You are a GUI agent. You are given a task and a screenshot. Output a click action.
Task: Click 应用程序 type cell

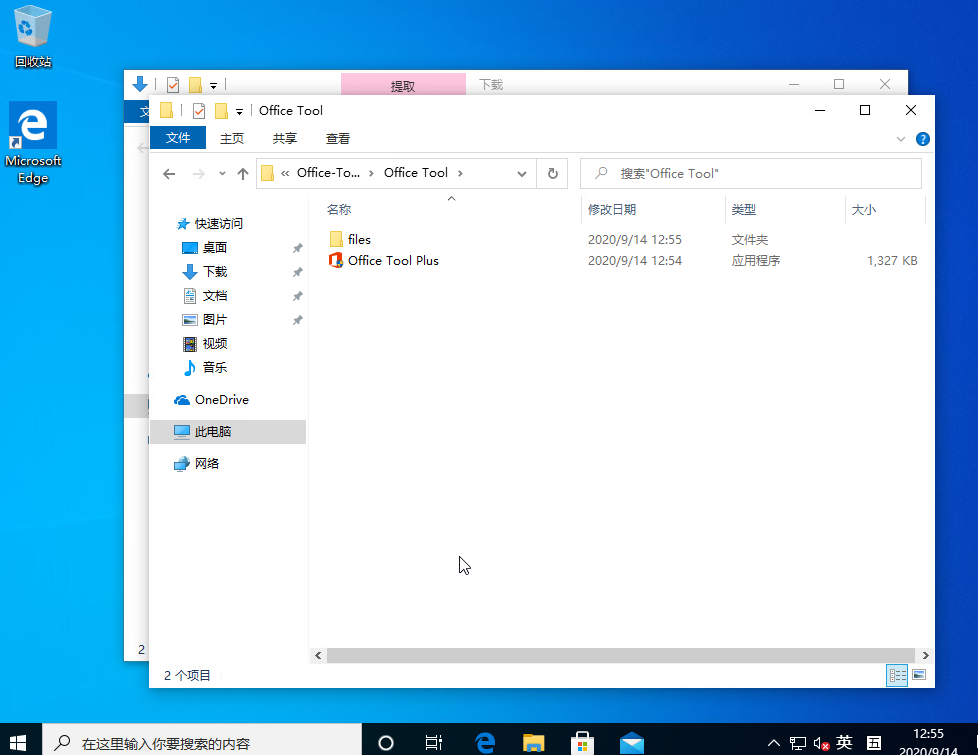(x=755, y=261)
